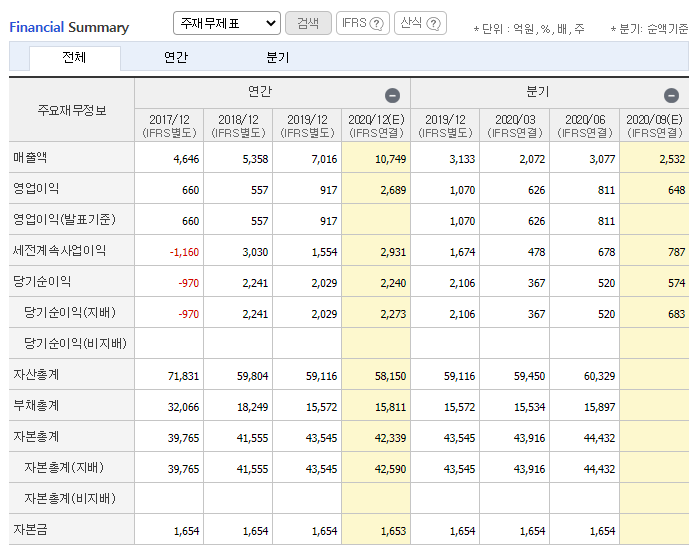Screen dimensions: 695x545
Task: Select the 당기순이익 row label
Action: (42, 281)
